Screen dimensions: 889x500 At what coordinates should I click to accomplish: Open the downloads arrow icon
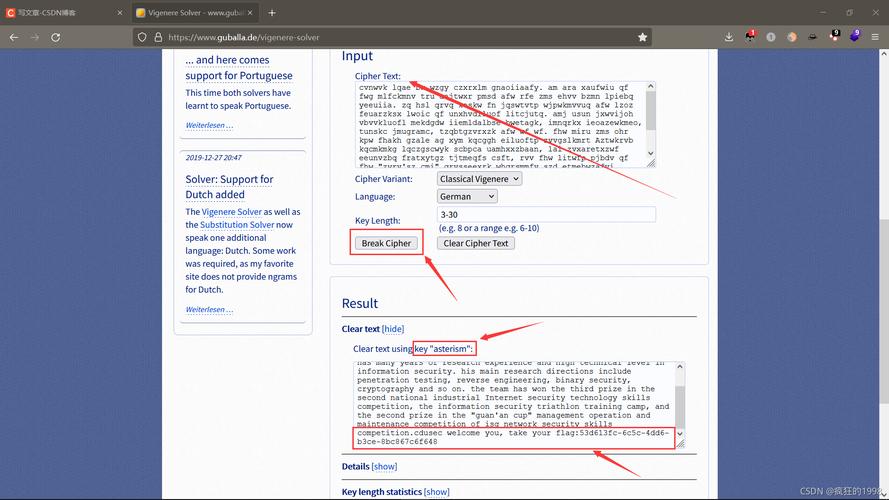(x=729, y=37)
